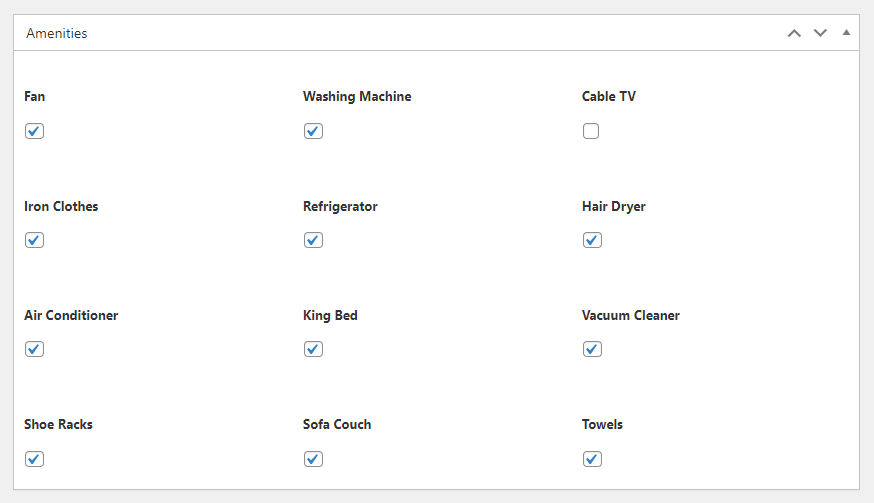Uncheck the Washing Machine checkbox
The width and height of the screenshot is (874, 503).
[313, 131]
